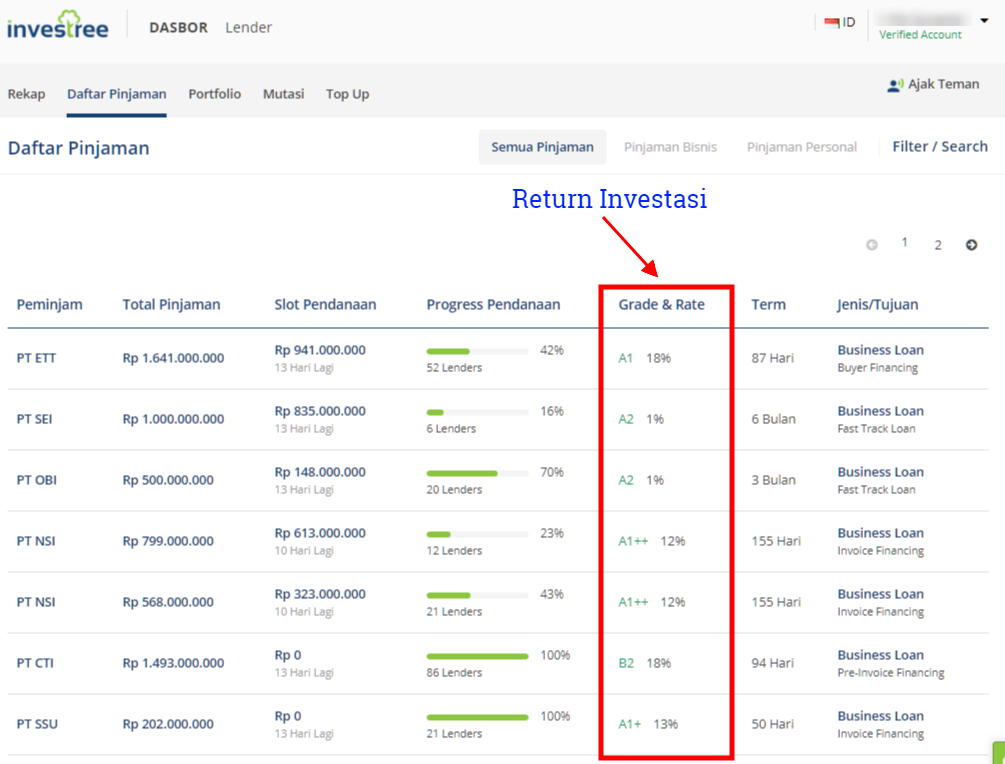Image resolution: width=1005 pixels, height=764 pixels.
Task: Switch to Pinjaman Personal loans
Action: coord(803,146)
